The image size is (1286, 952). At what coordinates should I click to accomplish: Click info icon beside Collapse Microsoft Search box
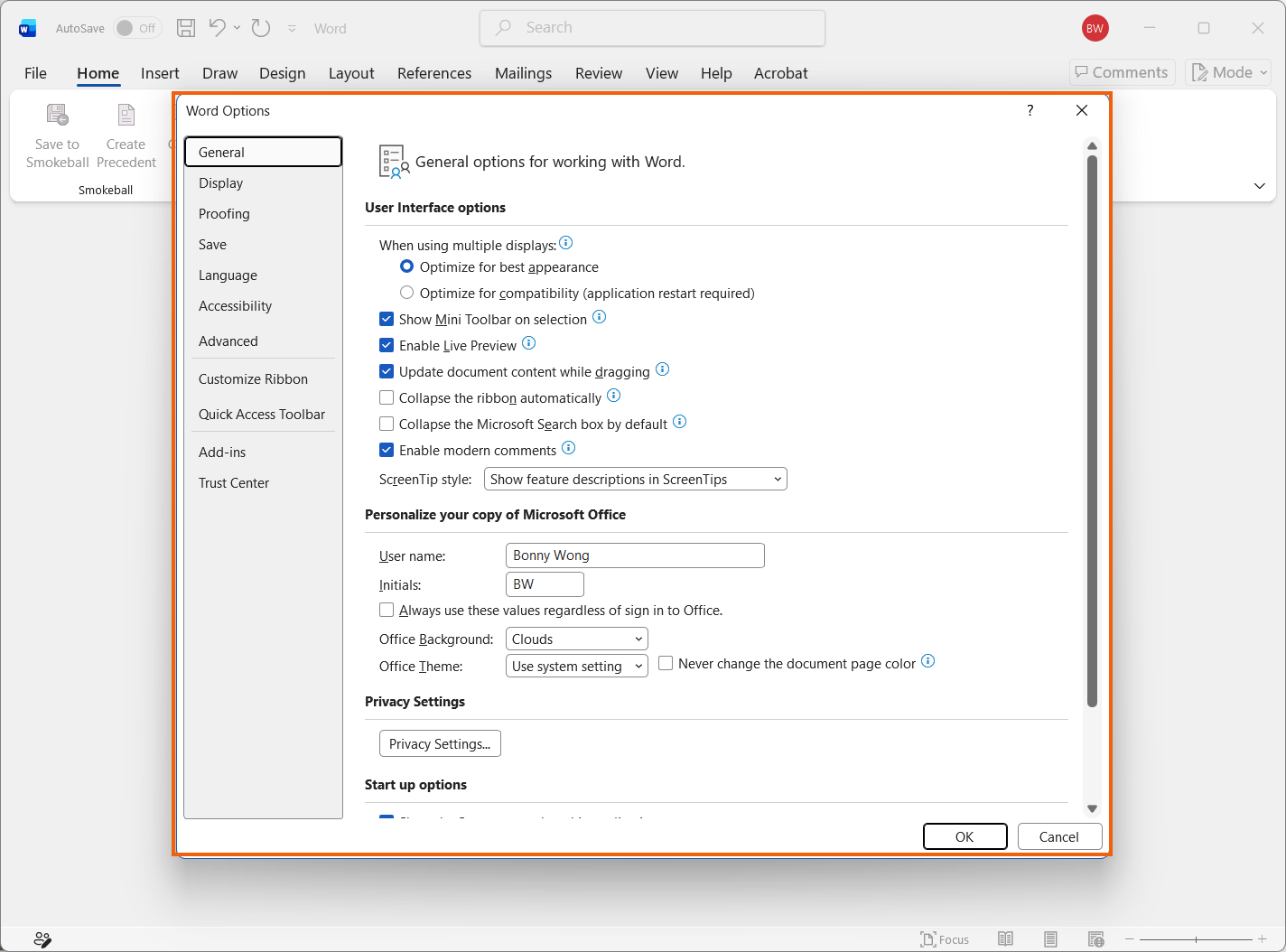click(680, 422)
